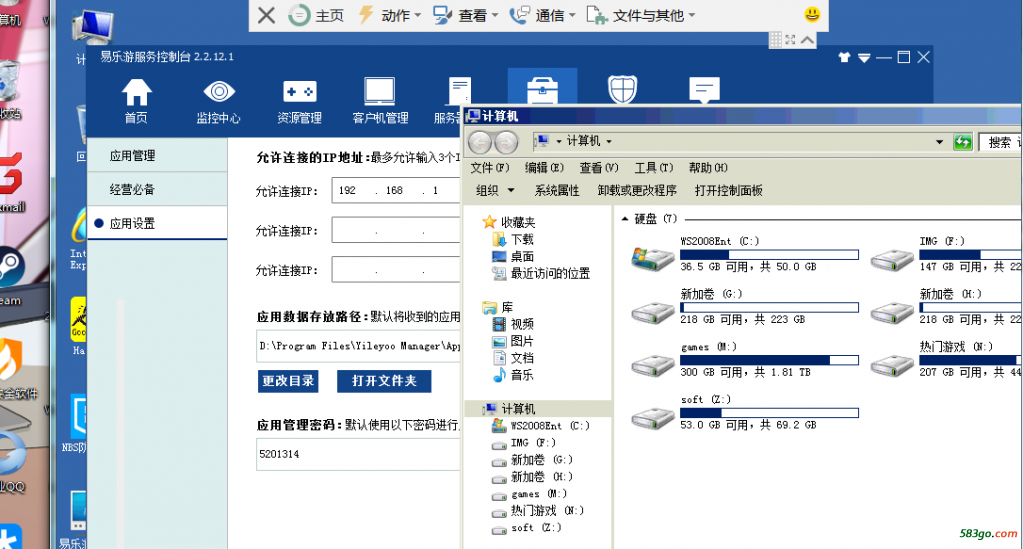Image resolution: width=1023 pixels, height=549 pixels.
Task: Collapse the 硬盘 (7) group triangle
Action: pyautogui.click(x=624, y=219)
